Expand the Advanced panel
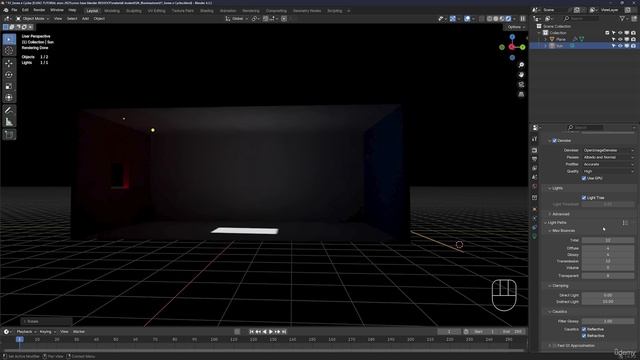Screen dimensions: 640x360 coord(550,214)
